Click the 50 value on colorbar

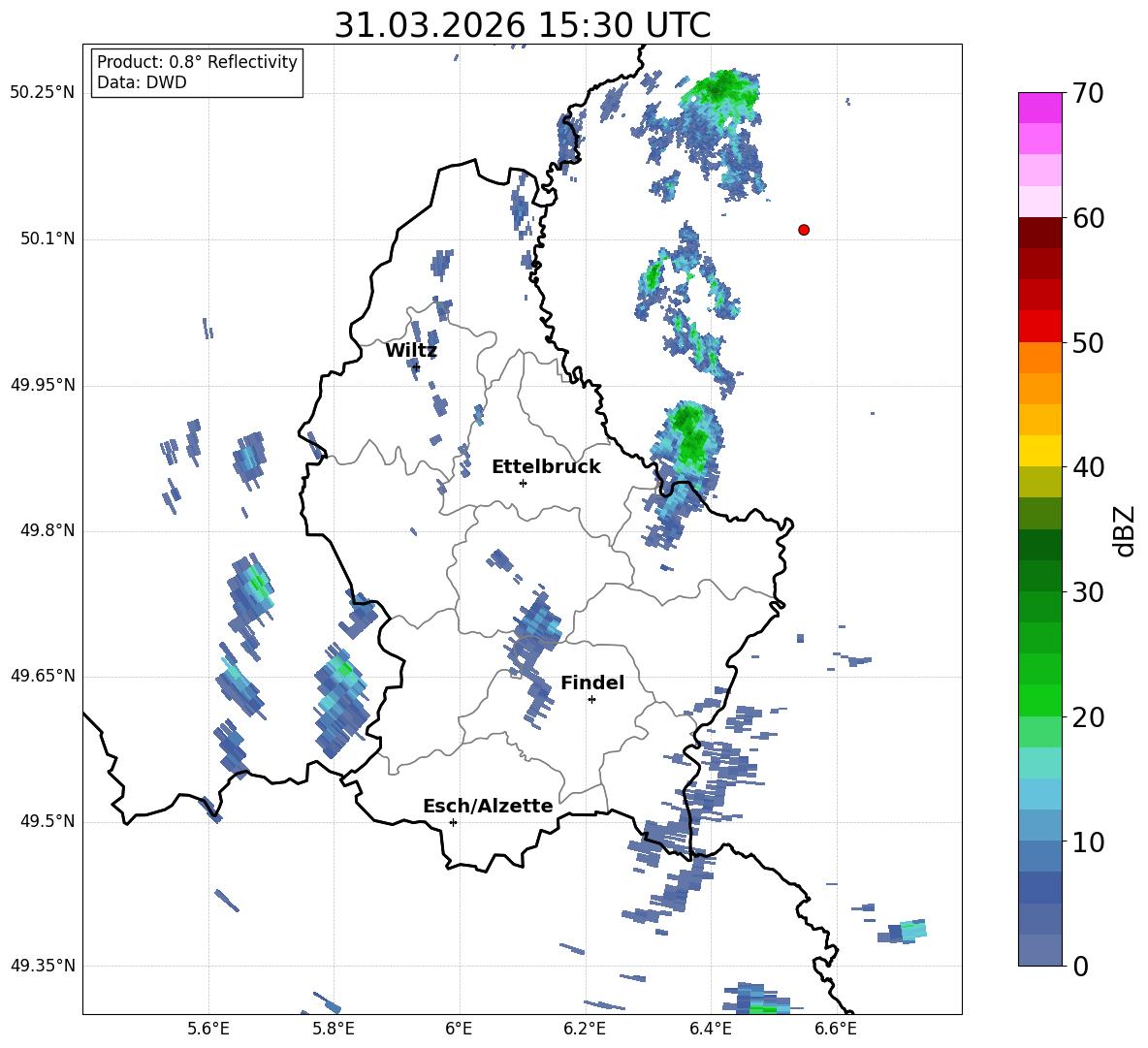pos(1088,343)
